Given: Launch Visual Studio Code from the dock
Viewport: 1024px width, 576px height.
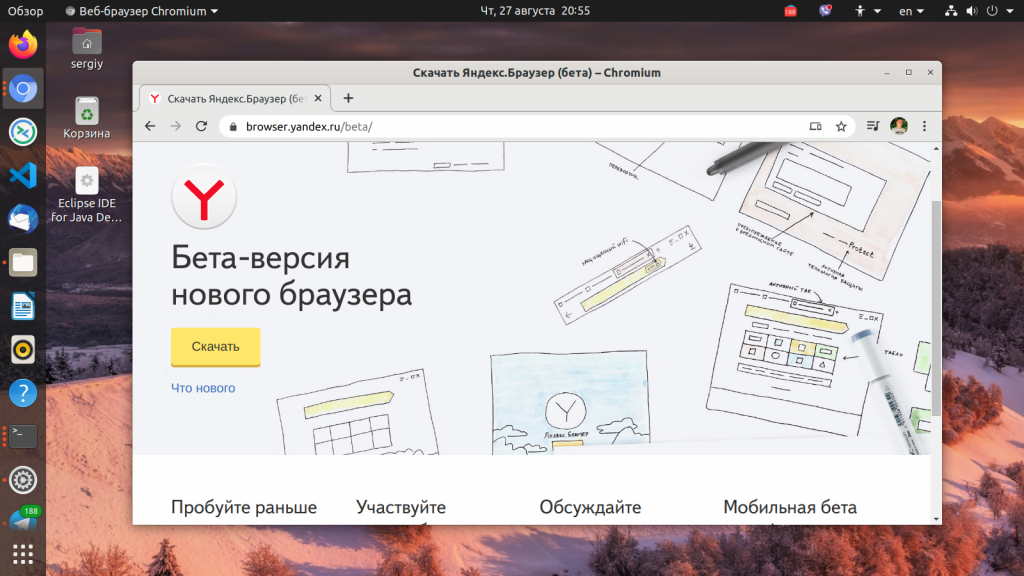Looking at the screenshot, I should point(21,175).
